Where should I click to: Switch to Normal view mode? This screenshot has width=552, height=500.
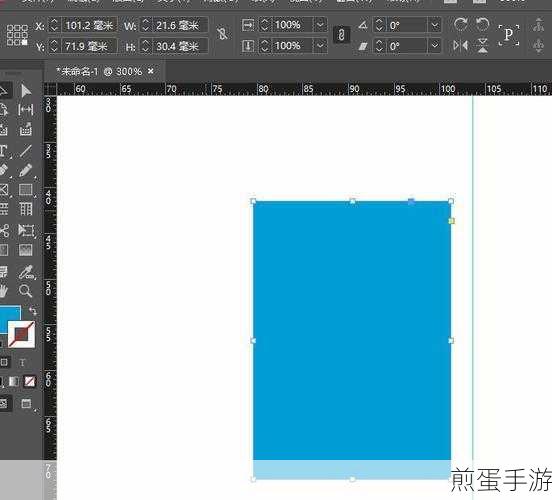tap(4, 404)
